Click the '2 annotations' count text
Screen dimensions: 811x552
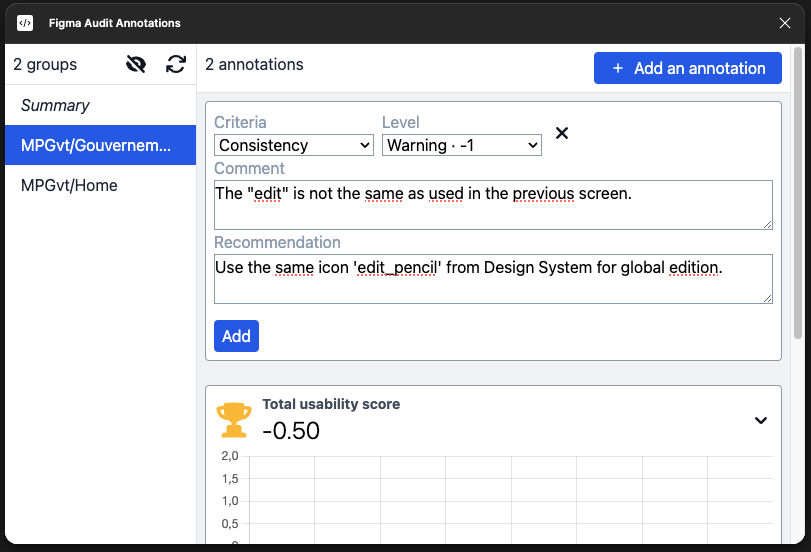tap(254, 64)
